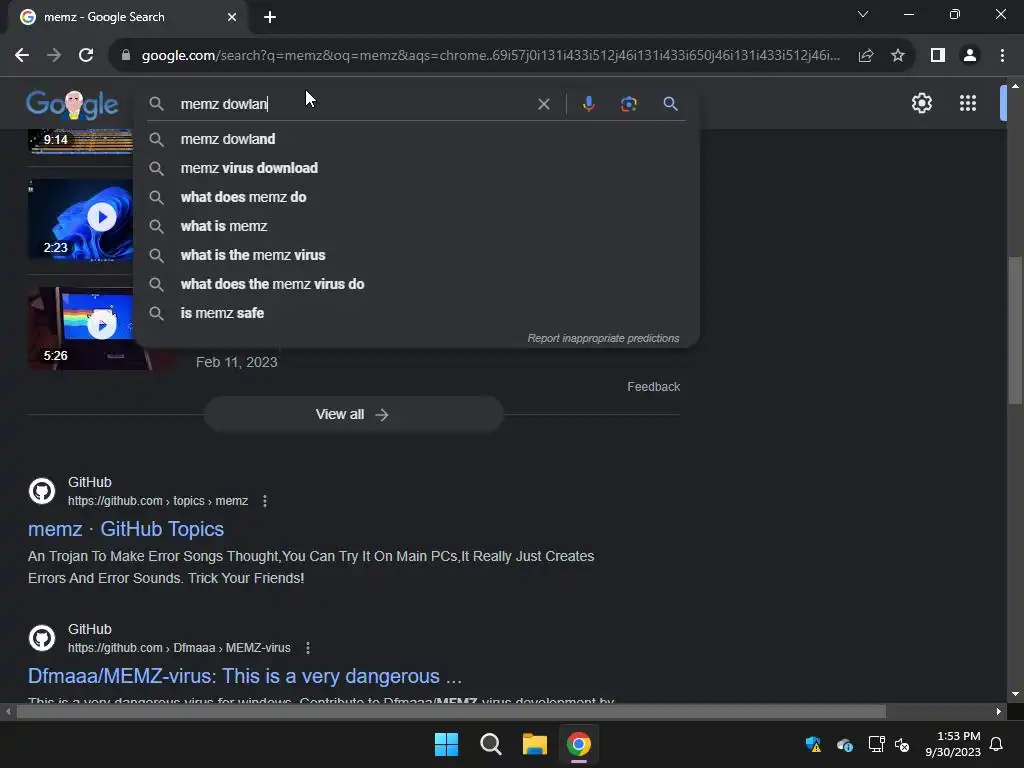Click the vertical page scrollbar thumb
The width and height of the screenshot is (1024, 768).
tap(1014, 331)
